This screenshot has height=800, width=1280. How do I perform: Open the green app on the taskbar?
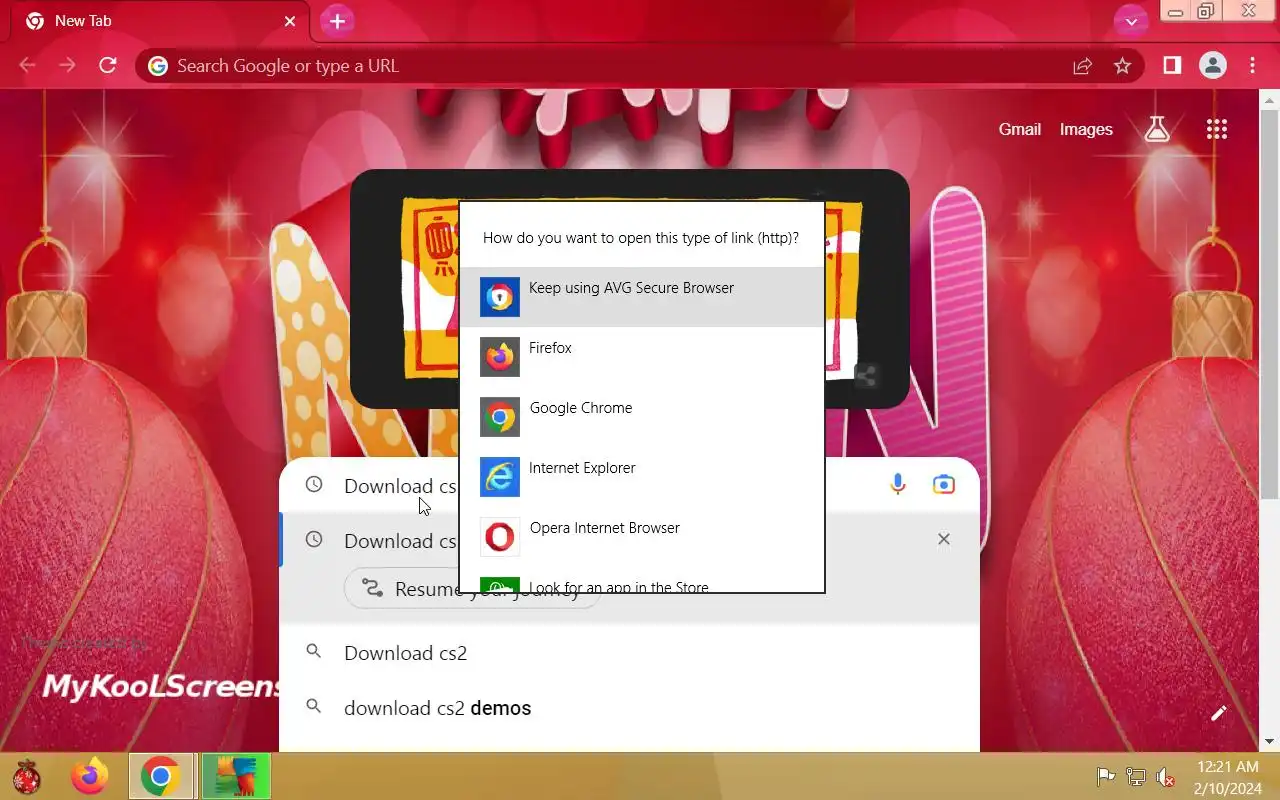236,776
